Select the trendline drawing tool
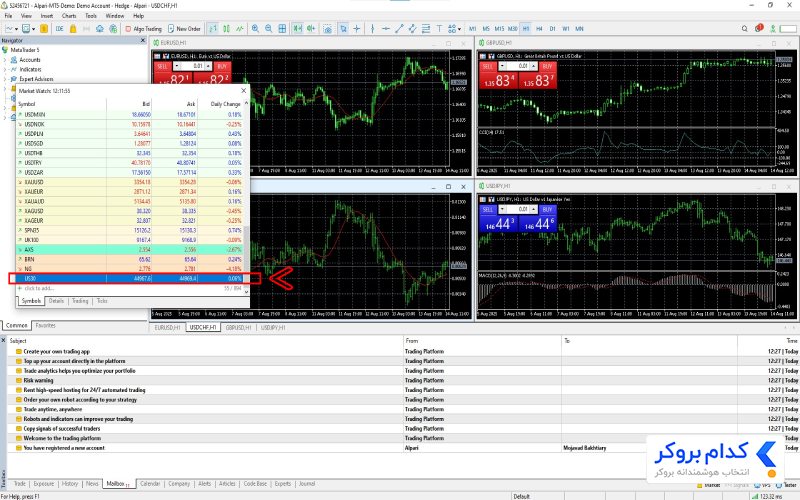Image resolution: width=800 pixels, height=500 pixels. point(399,29)
